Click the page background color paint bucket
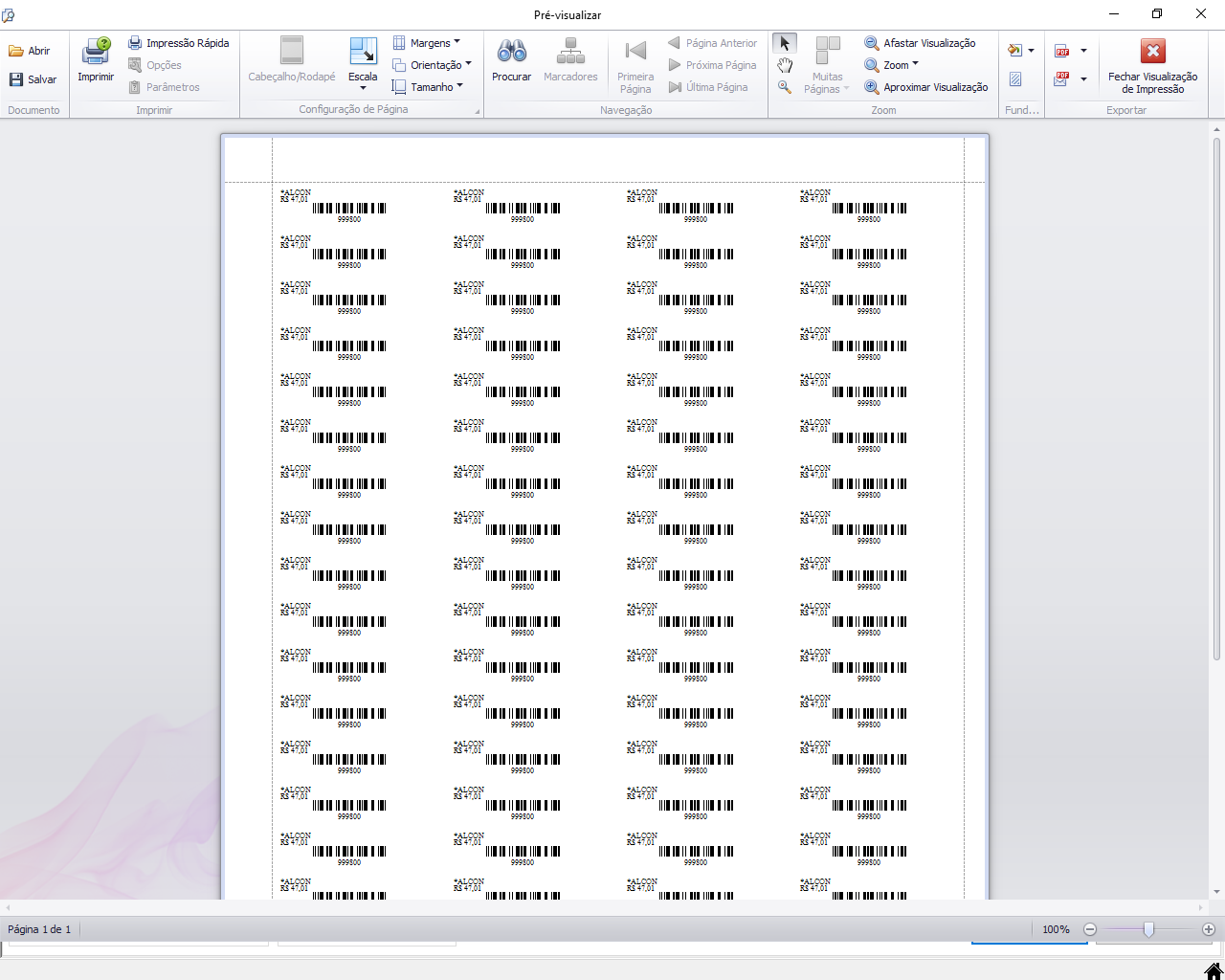 pyautogui.click(x=1015, y=50)
